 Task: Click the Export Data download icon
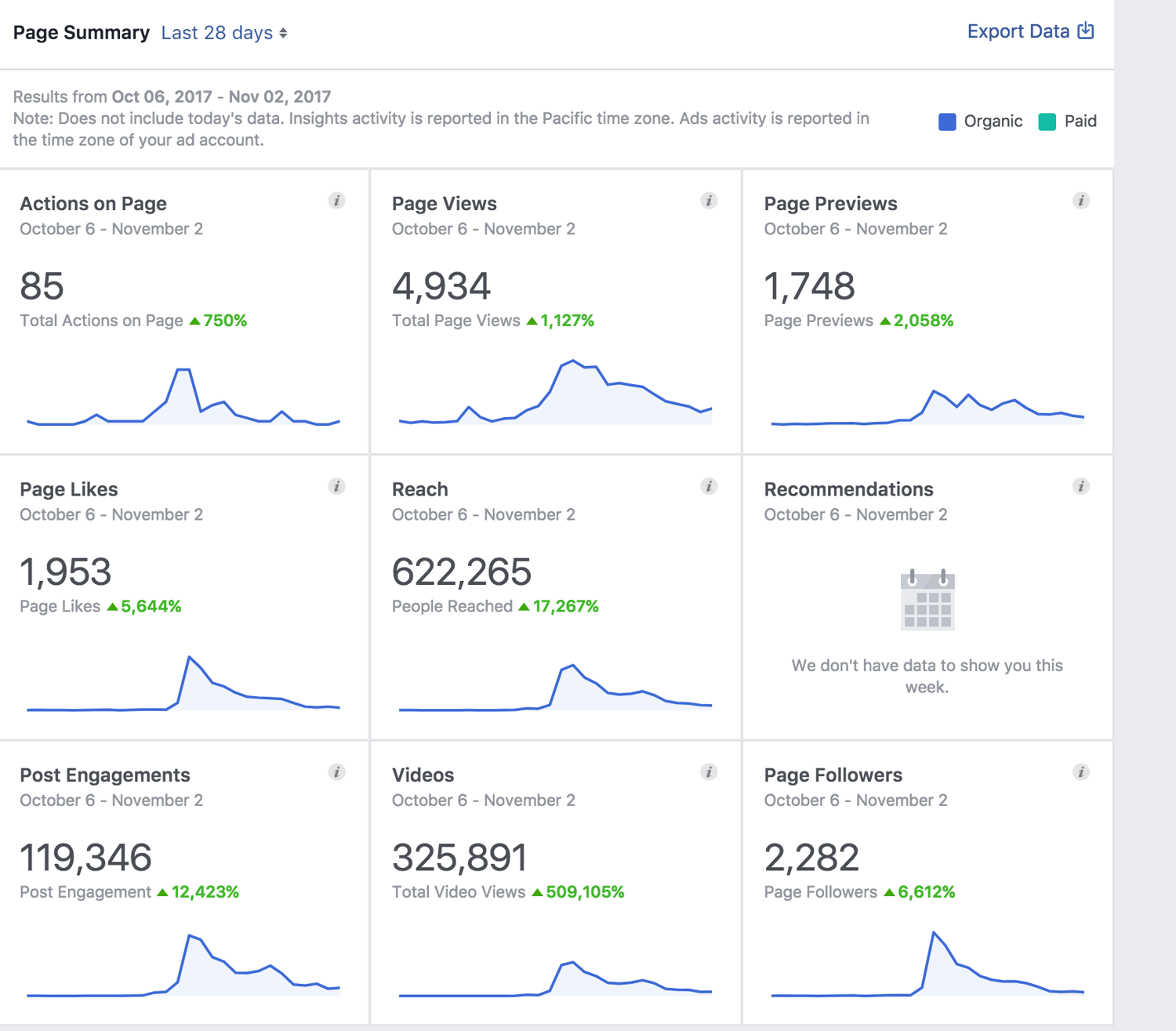click(x=1086, y=31)
